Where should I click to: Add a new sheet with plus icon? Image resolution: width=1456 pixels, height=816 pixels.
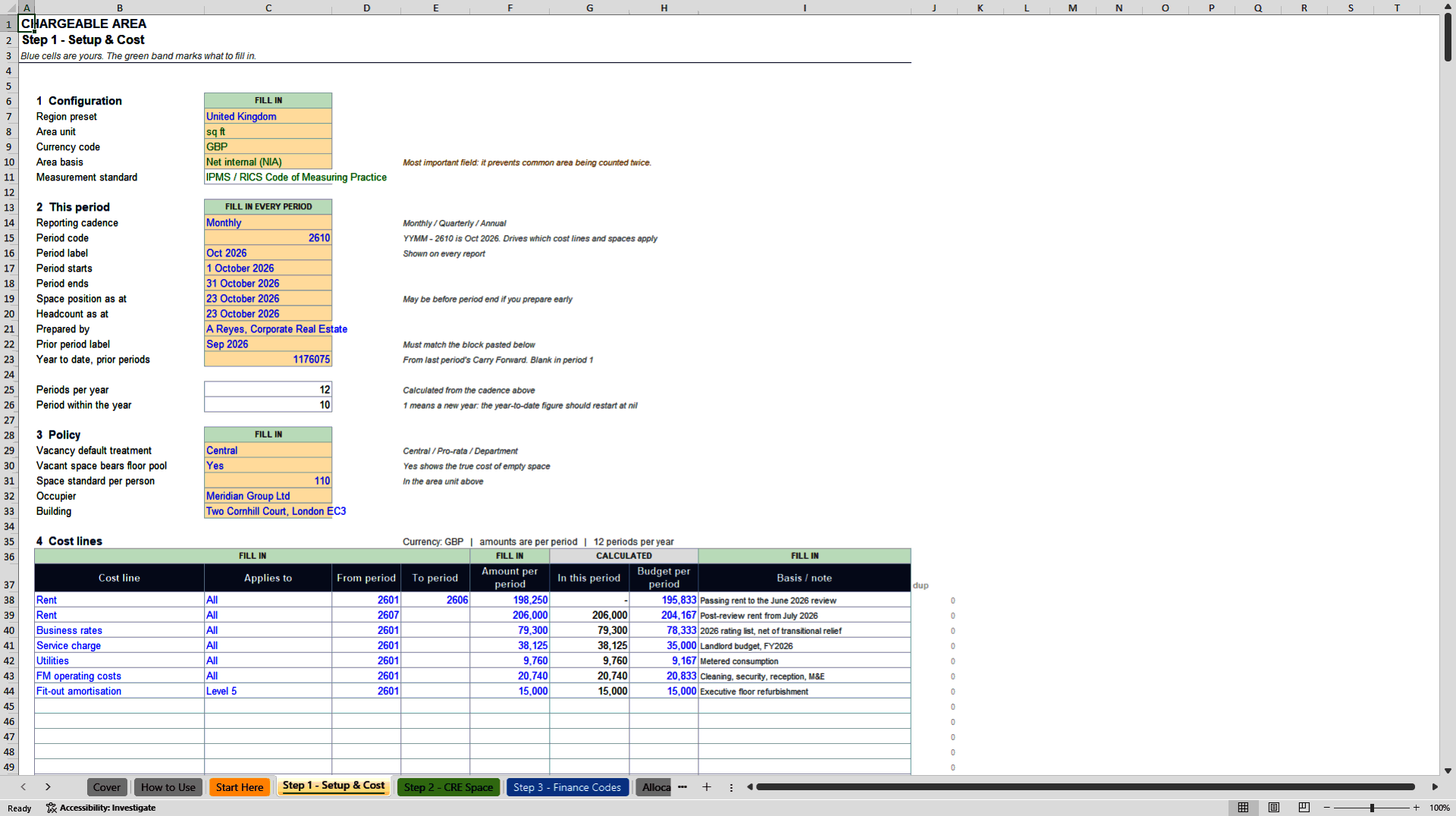707,787
